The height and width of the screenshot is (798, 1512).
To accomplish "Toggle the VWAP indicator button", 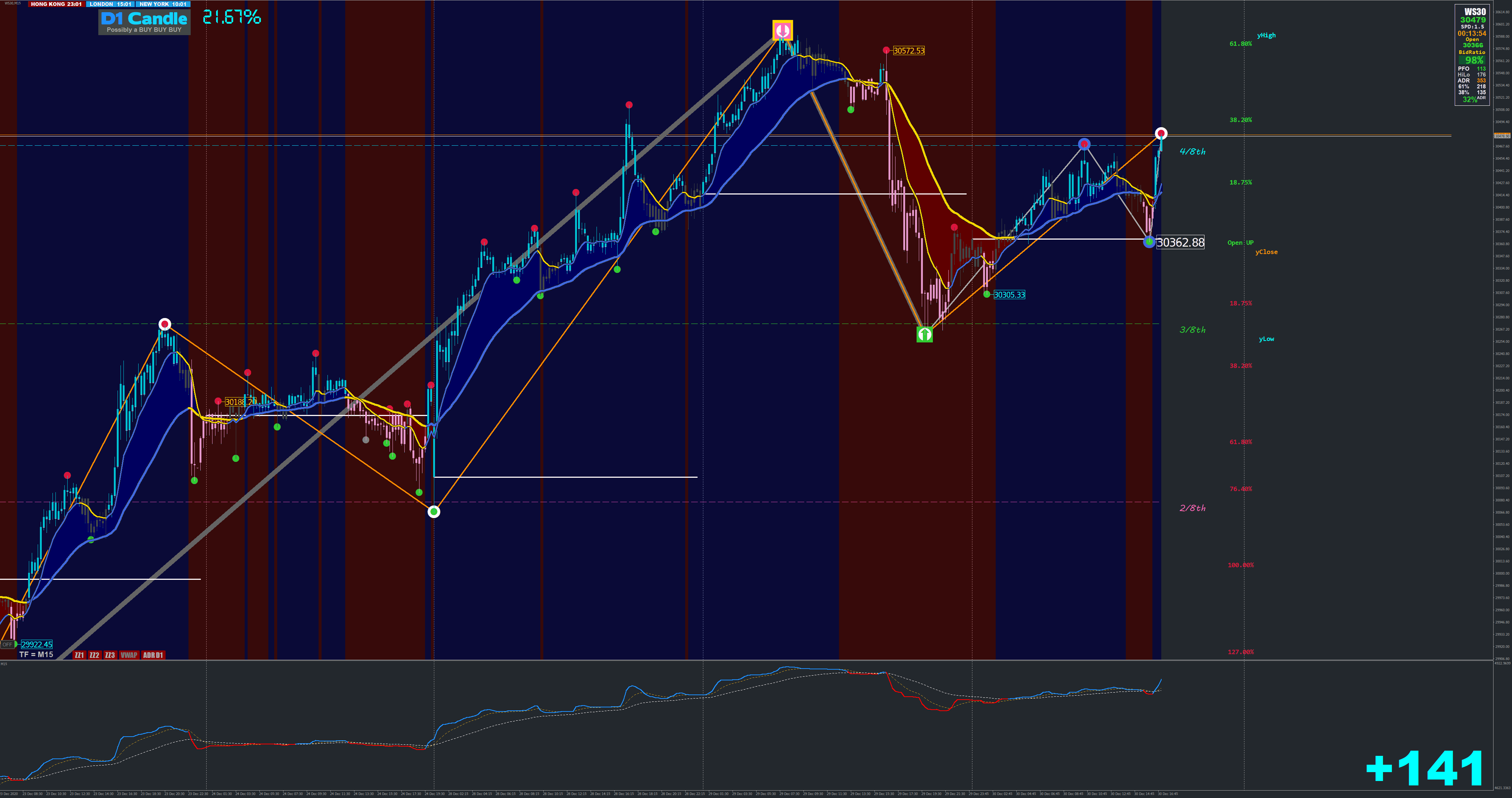I will click(x=129, y=655).
